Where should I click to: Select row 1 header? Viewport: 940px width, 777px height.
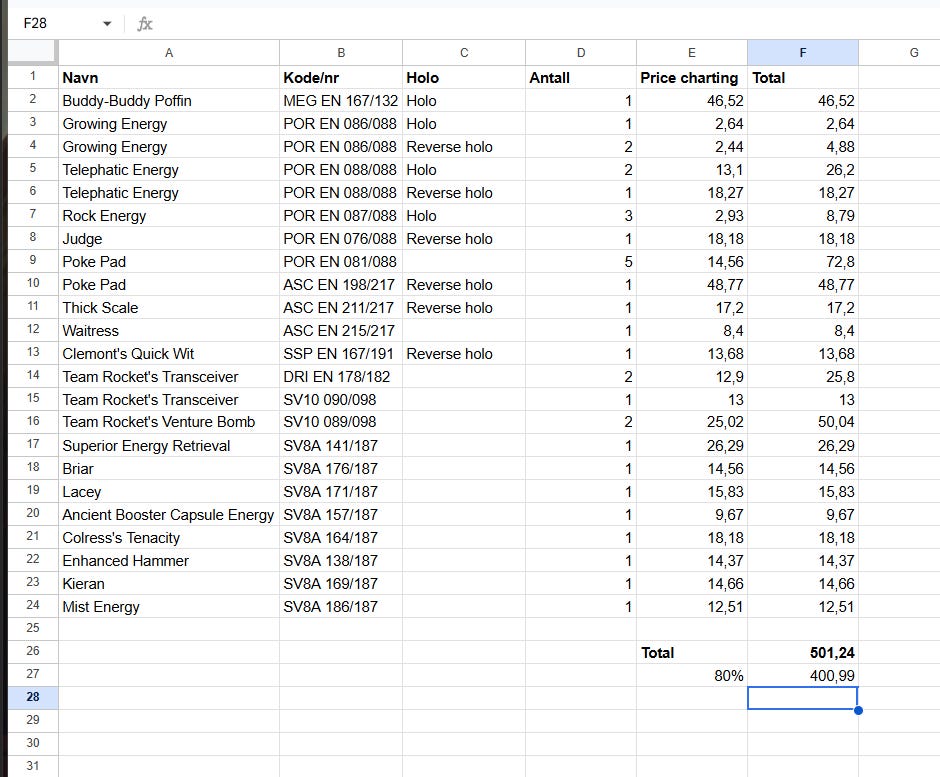point(32,77)
